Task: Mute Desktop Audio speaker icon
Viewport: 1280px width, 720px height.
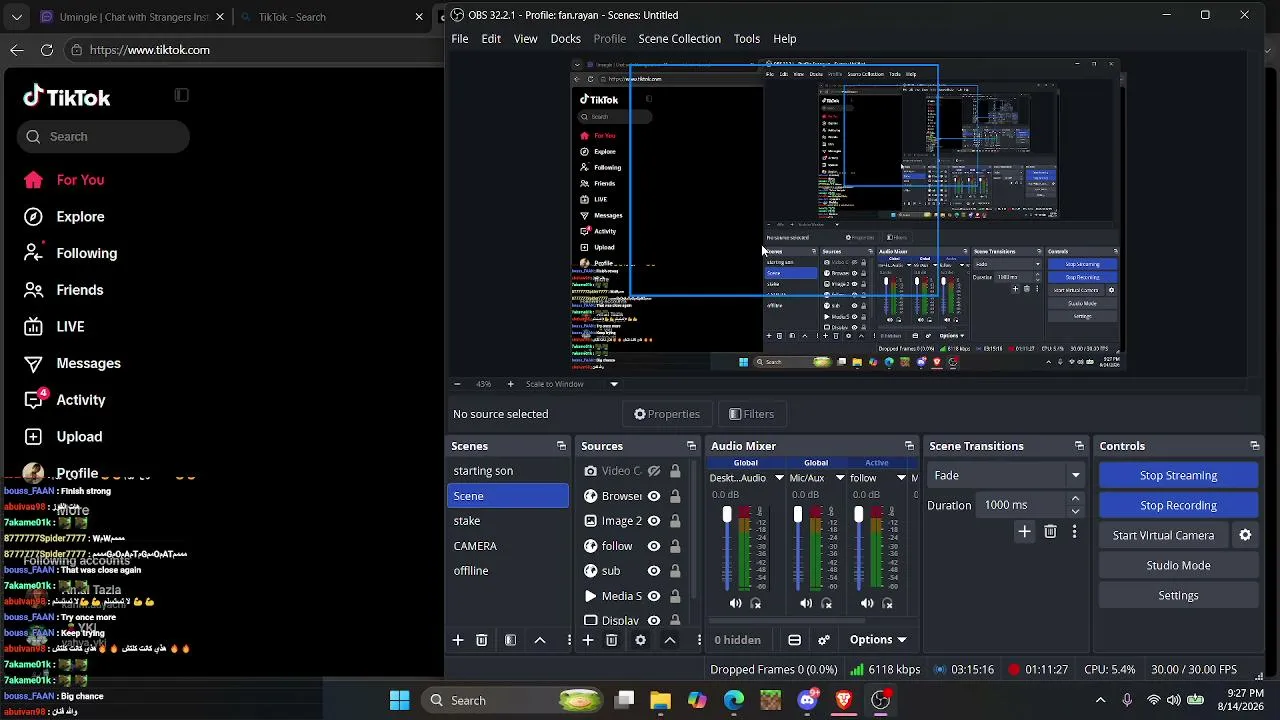Action: pyautogui.click(x=736, y=603)
